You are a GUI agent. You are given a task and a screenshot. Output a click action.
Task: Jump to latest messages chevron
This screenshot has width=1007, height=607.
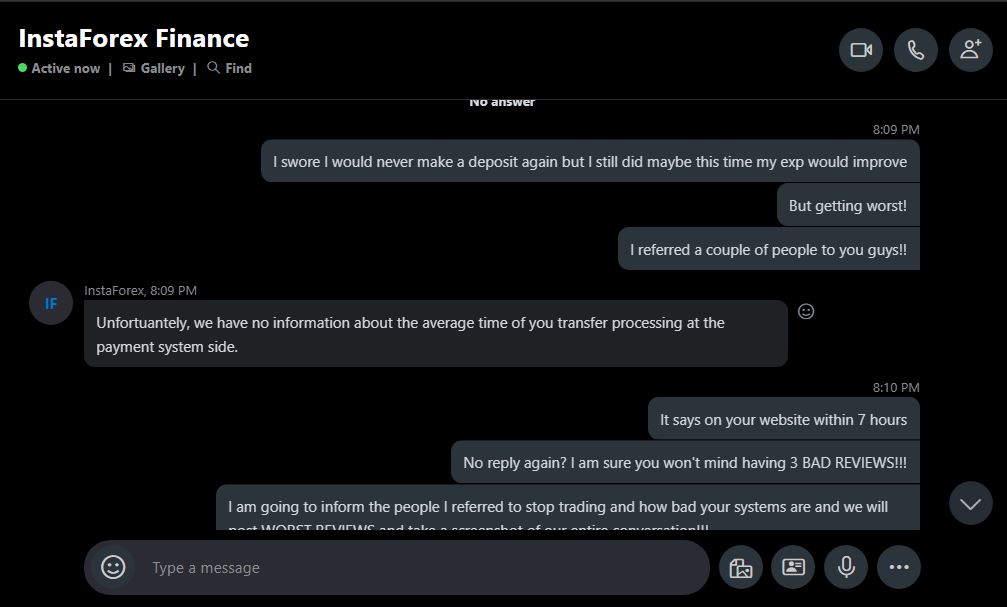tap(970, 504)
